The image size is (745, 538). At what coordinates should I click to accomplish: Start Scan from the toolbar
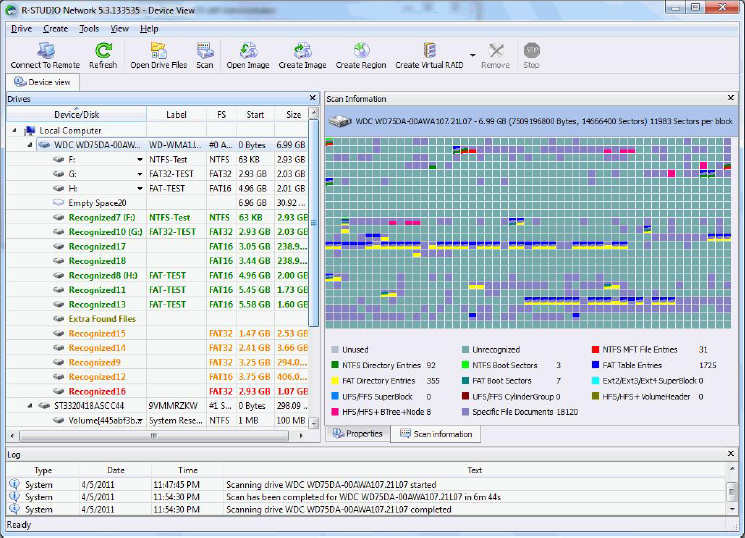[205, 51]
